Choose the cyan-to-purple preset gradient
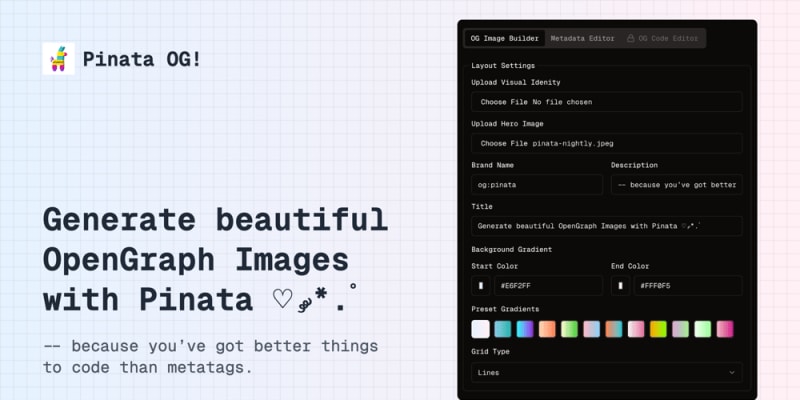 [x=525, y=329]
